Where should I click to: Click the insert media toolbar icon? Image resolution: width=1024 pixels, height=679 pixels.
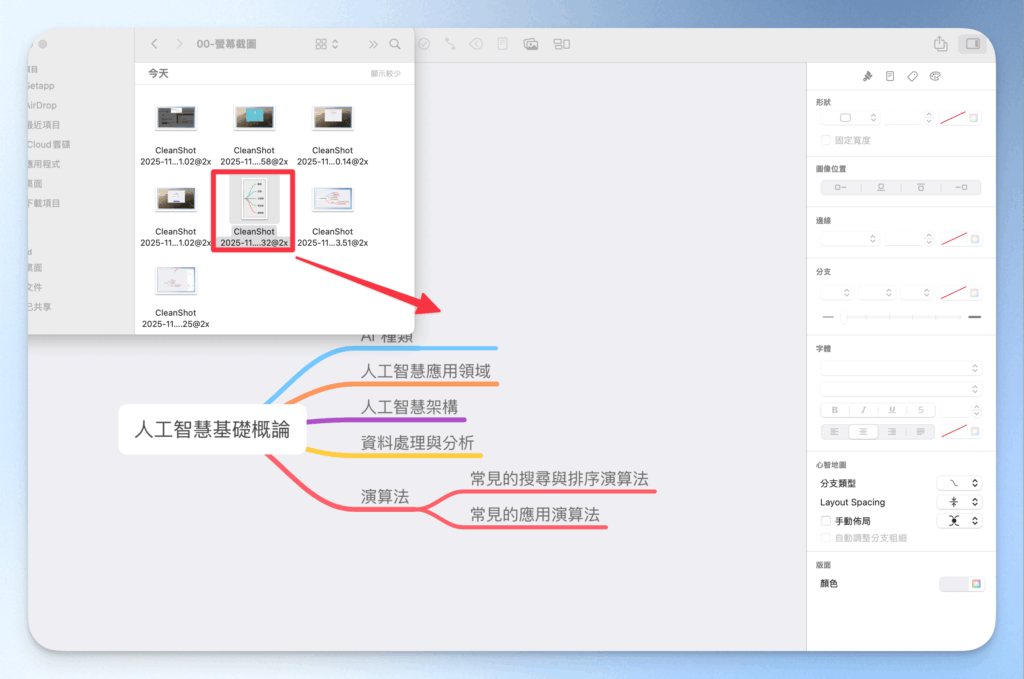pos(531,44)
